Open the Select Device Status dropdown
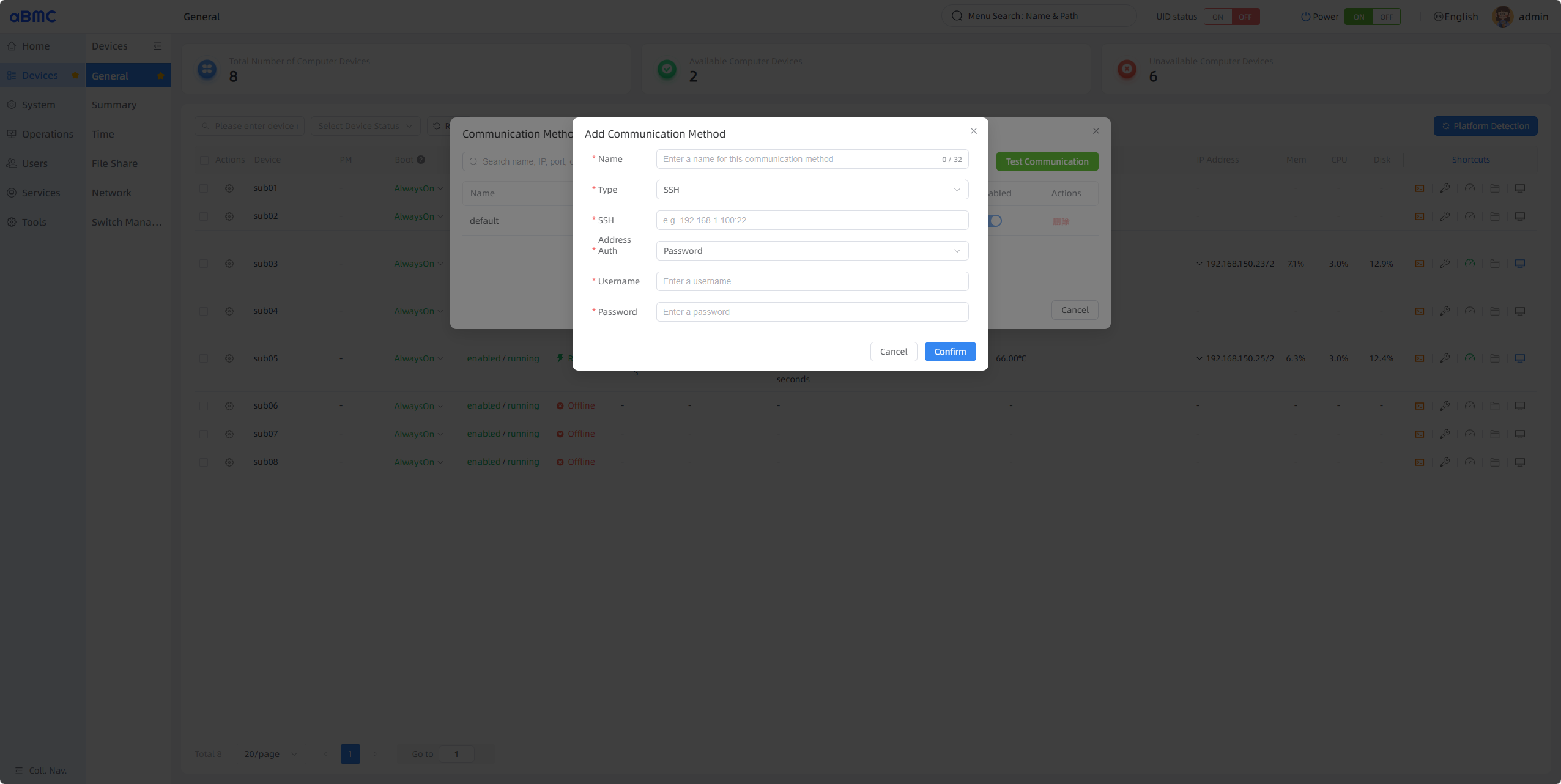 coord(365,126)
